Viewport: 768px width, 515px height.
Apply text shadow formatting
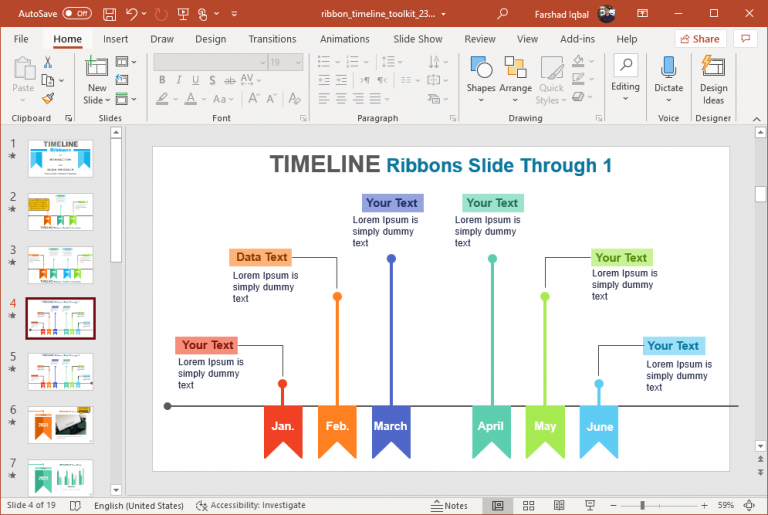[x=212, y=80]
